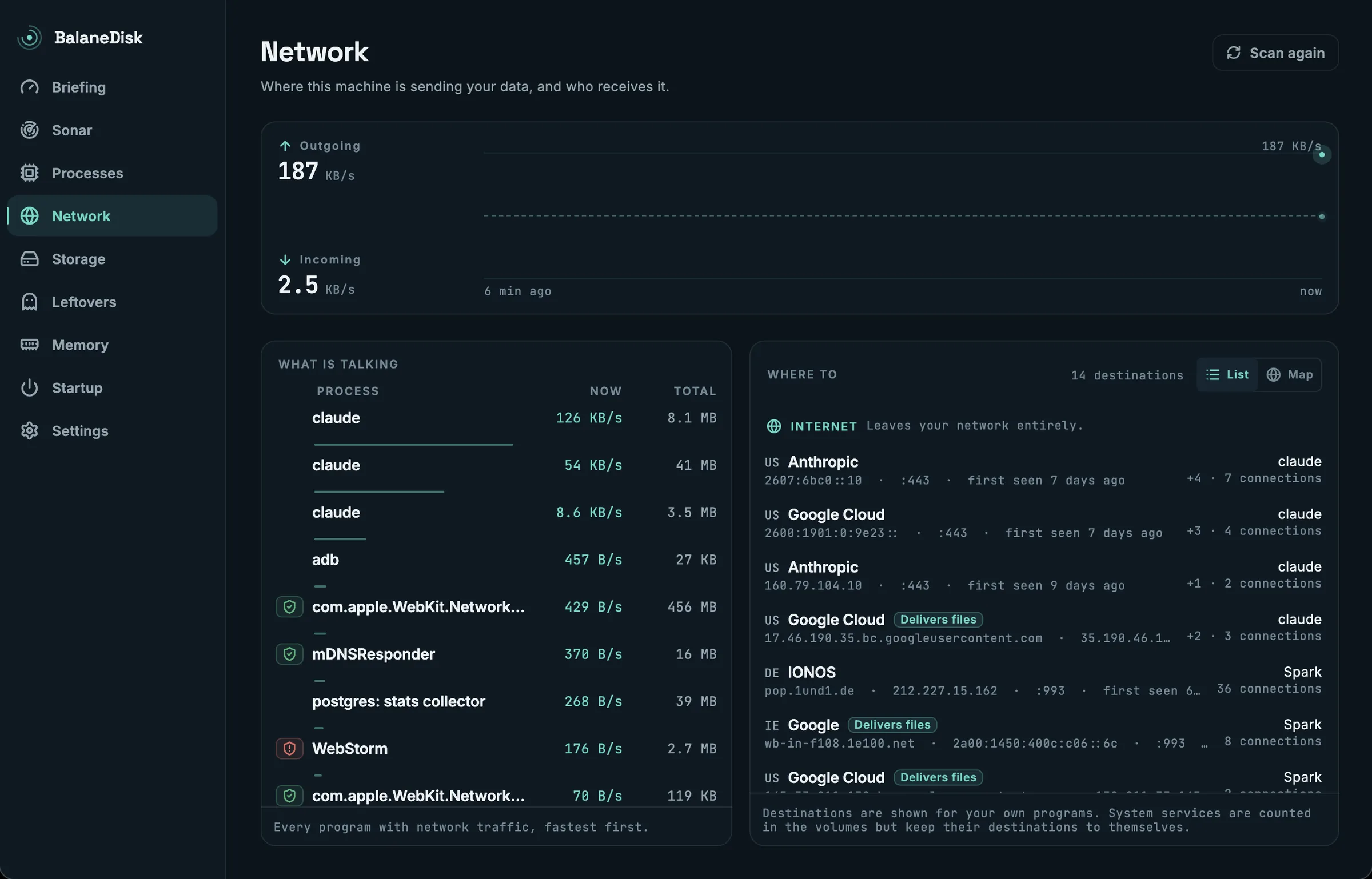1372x879 pixels.
Task: Select the Sonar radar icon
Action: point(29,130)
